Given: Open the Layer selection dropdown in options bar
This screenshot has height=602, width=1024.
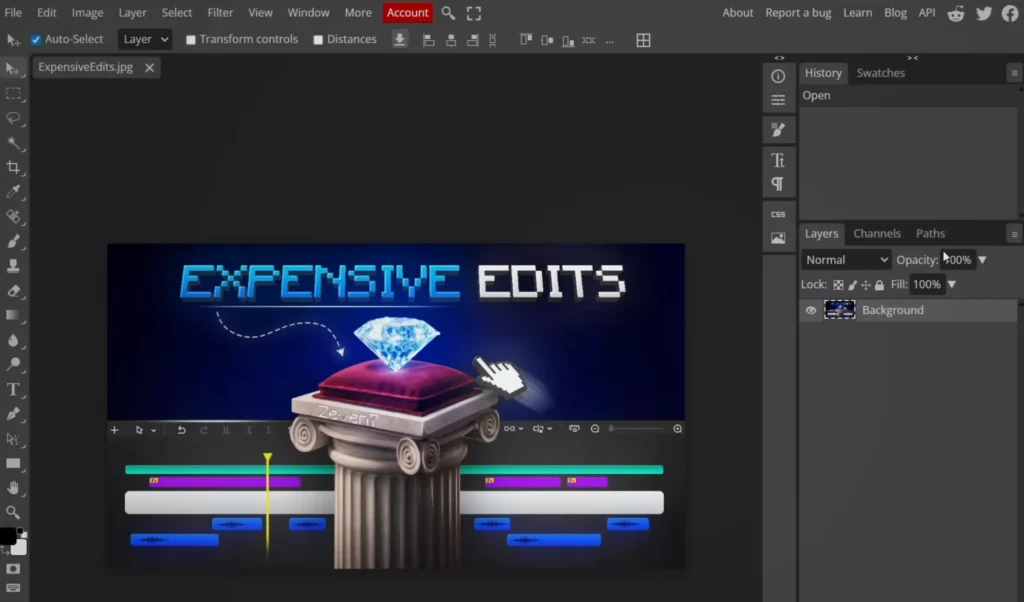Looking at the screenshot, I should (144, 39).
